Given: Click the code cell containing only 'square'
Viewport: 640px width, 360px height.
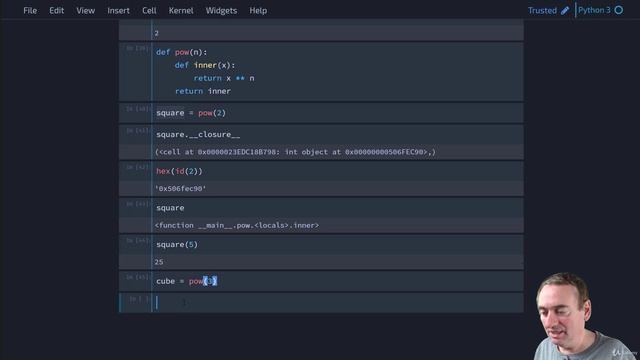Looking at the screenshot, I should 338,208.
